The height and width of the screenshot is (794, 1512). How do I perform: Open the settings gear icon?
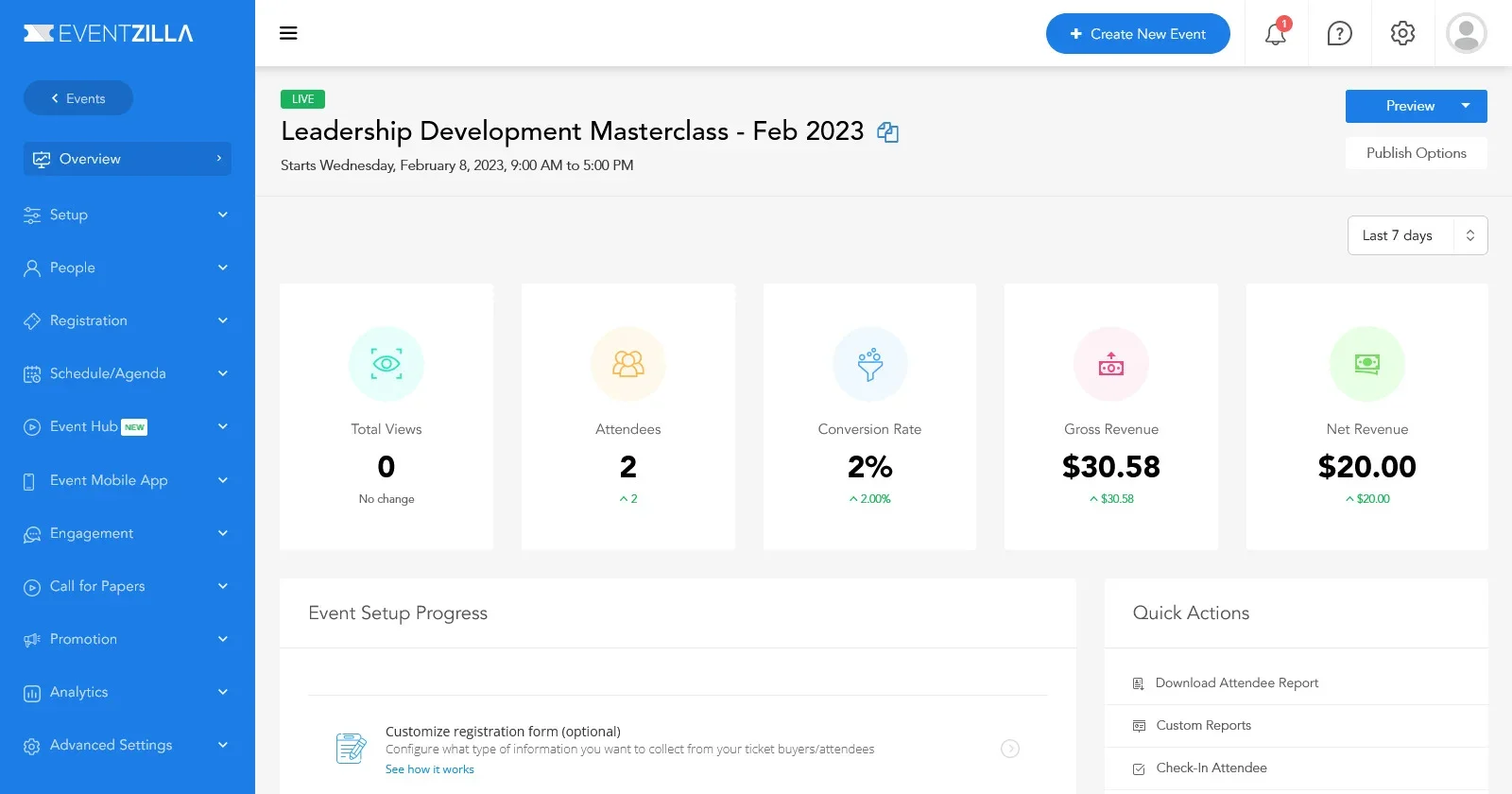[x=1402, y=33]
